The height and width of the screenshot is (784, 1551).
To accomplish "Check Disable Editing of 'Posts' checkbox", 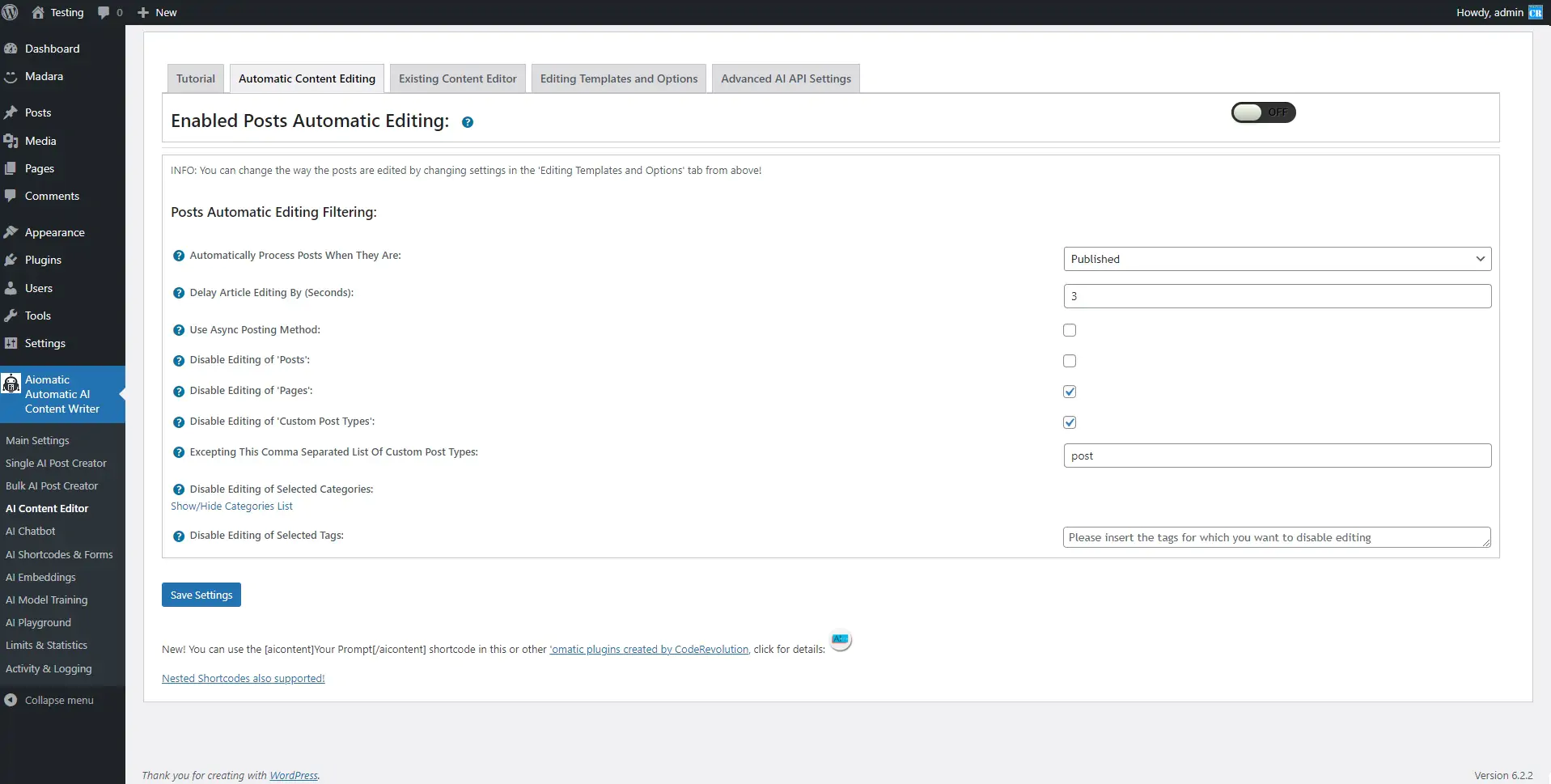I will pos(1070,361).
